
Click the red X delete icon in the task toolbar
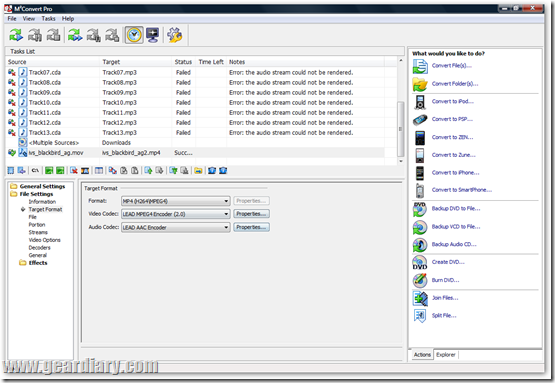click(x=74, y=171)
